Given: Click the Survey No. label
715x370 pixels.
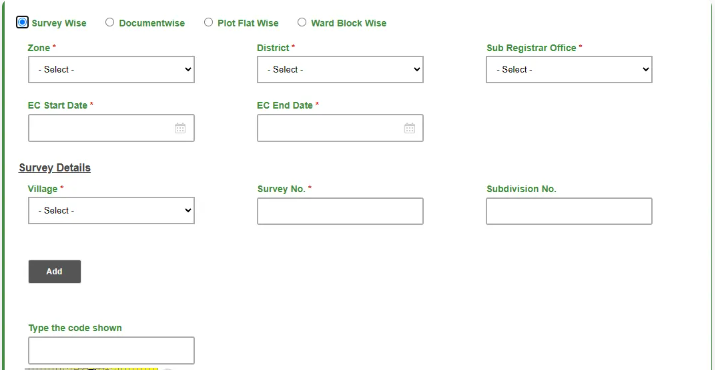Looking at the screenshot, I should pyautogui.click(x=281, y=189).
